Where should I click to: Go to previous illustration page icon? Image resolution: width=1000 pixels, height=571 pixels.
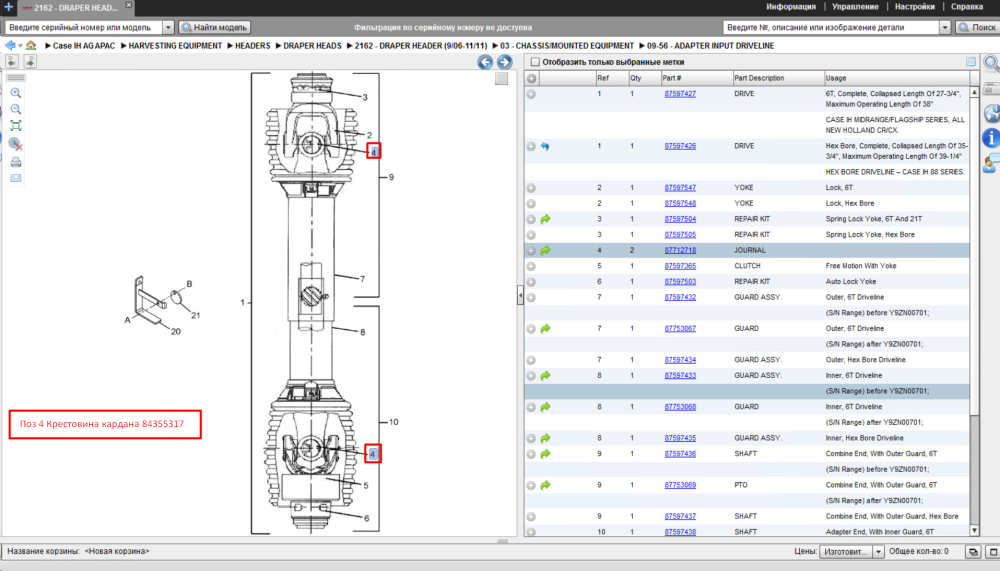(12, 61)
